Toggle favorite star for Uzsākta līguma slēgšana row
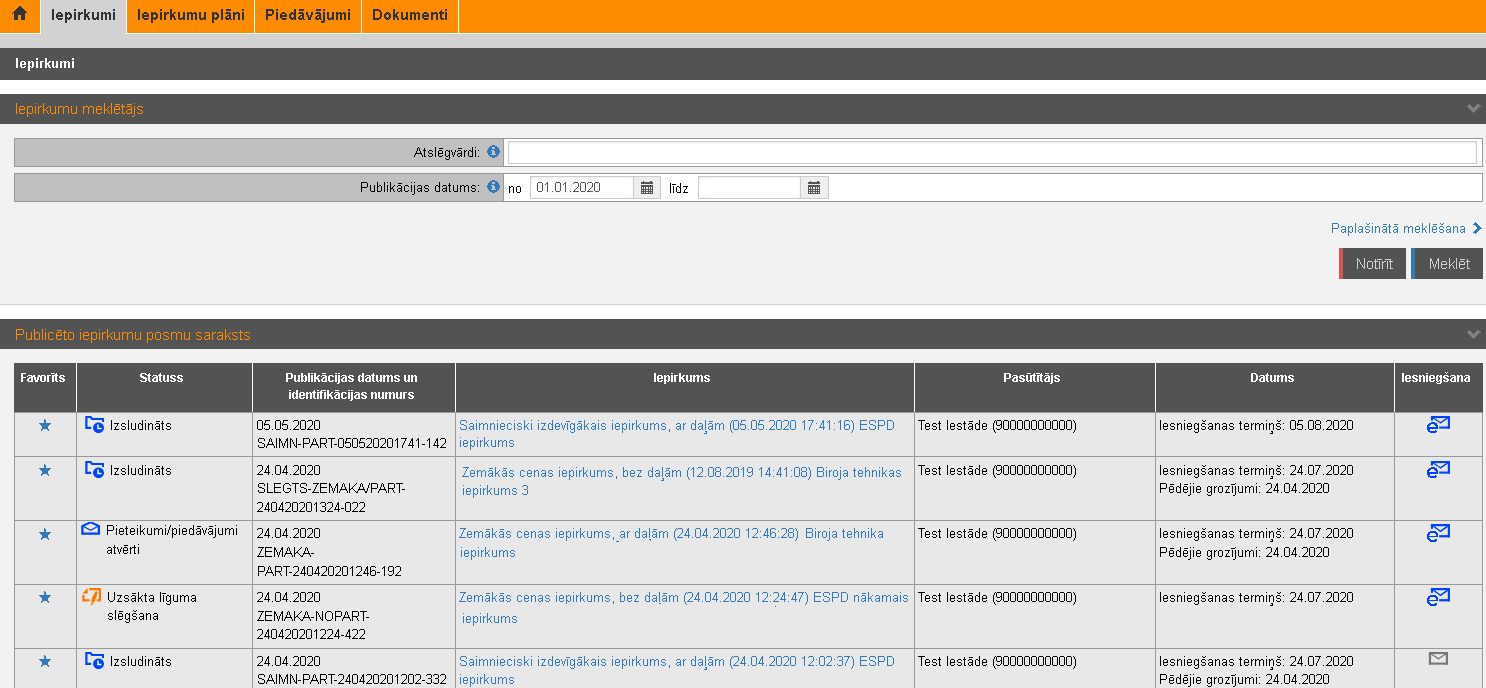Image resolution: width=1486 pixels, height=688 pixels. [x=44, y=598]
